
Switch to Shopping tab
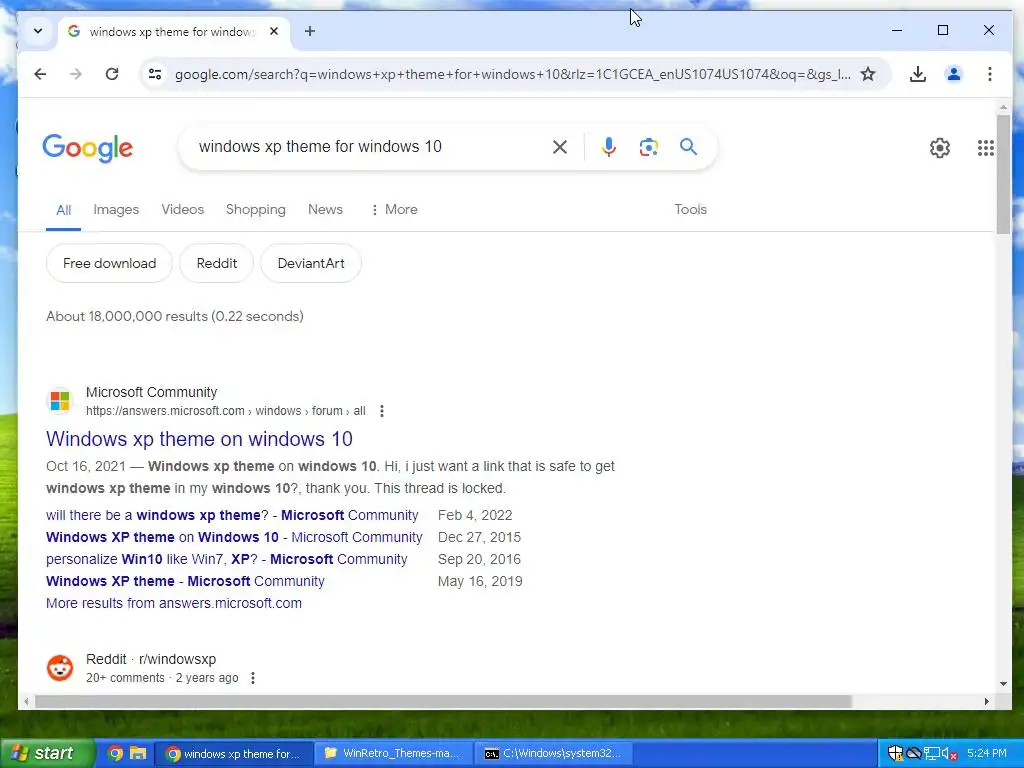[256, 210]
